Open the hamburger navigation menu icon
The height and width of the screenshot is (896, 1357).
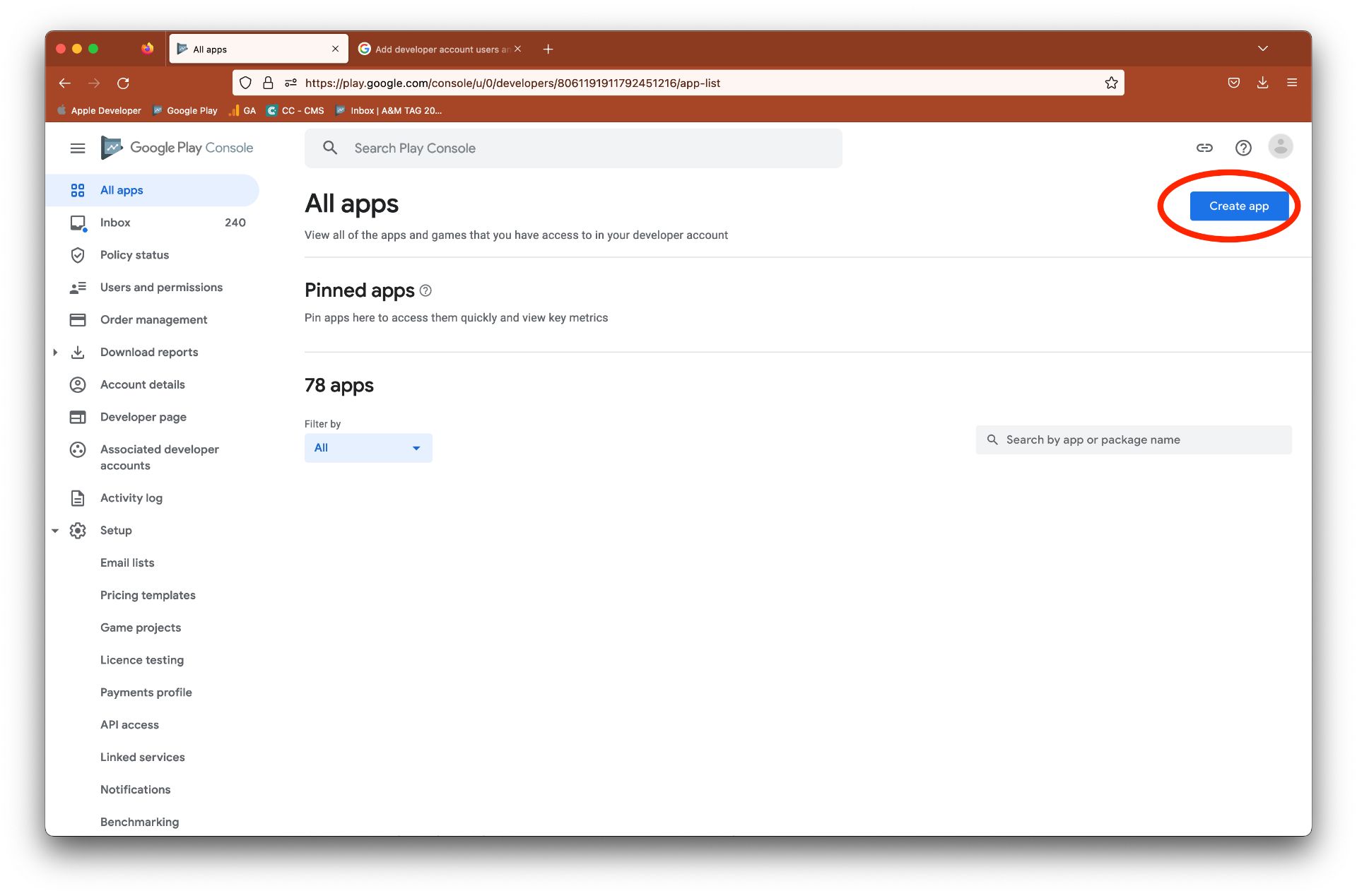point(78,148)
